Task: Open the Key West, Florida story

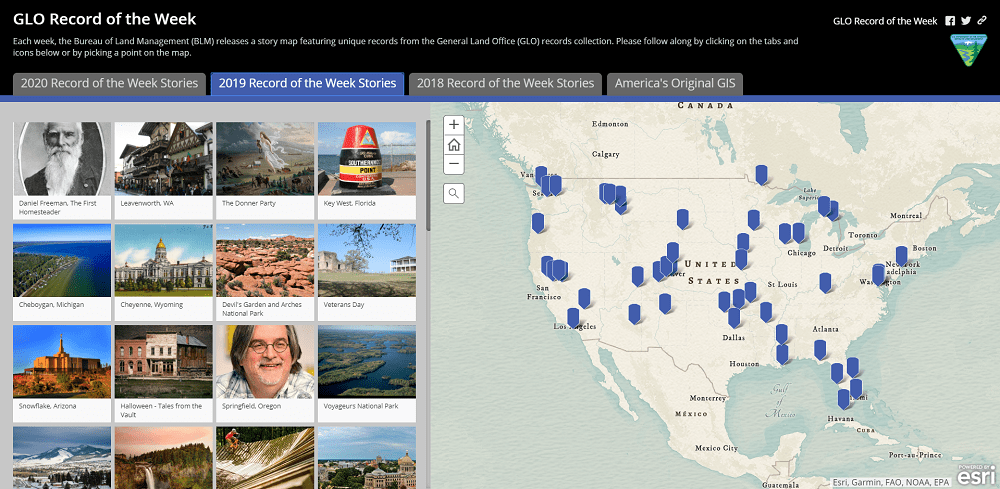Action: (367, 171)
